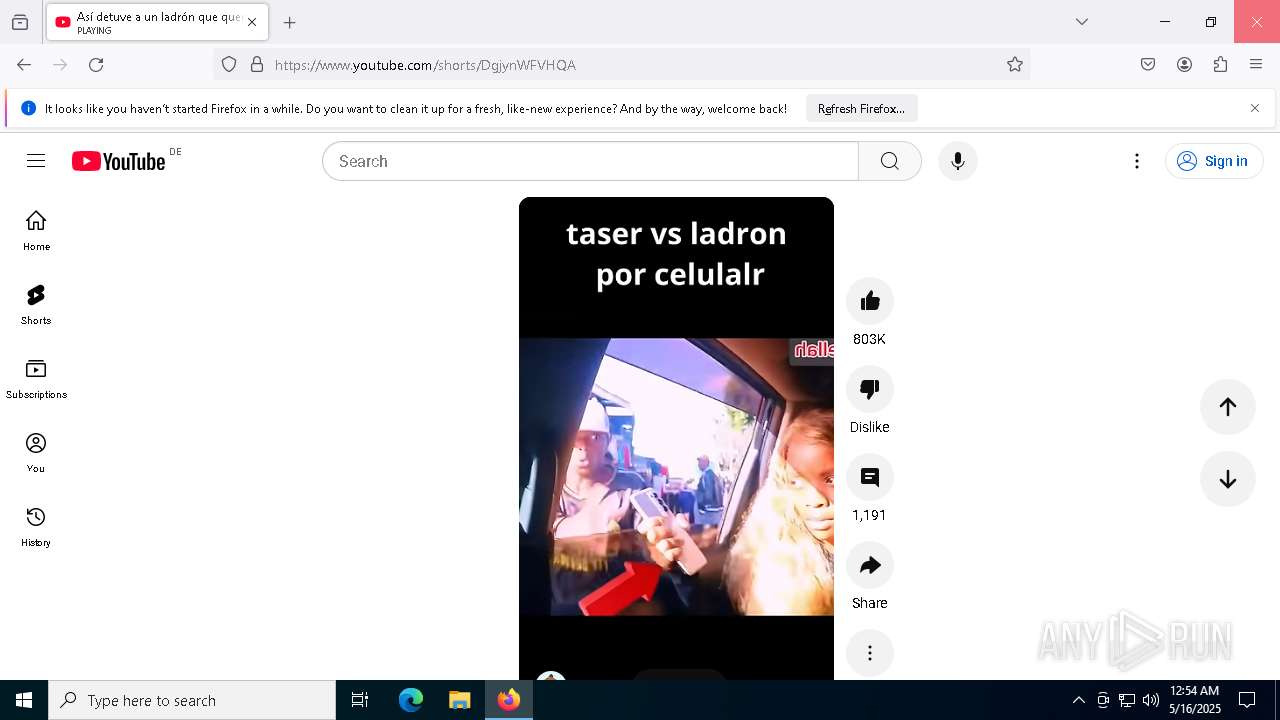Go to YouTube home via logo
The image size is (1280, 720).
pos(118,161)
